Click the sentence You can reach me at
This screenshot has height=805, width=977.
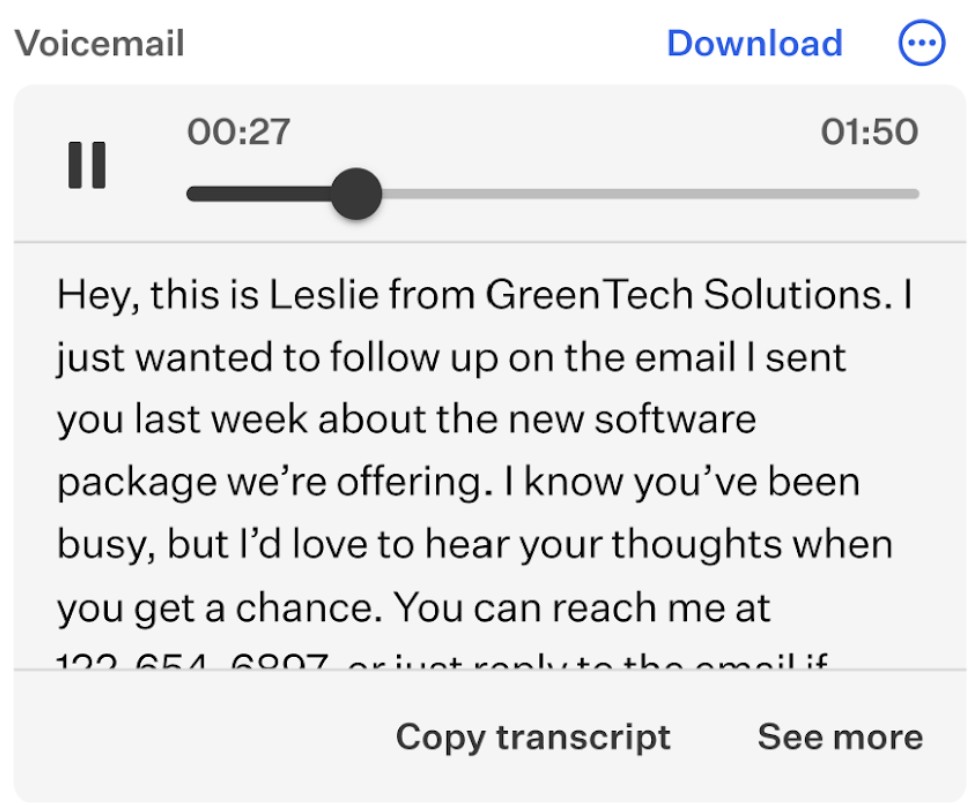[x=583, y=607]
